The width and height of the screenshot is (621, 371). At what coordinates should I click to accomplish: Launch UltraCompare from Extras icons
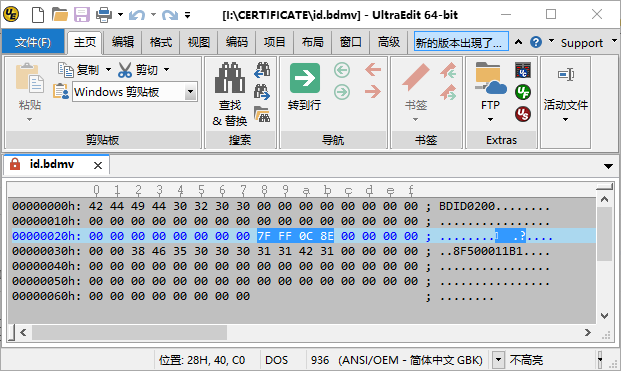523,70
